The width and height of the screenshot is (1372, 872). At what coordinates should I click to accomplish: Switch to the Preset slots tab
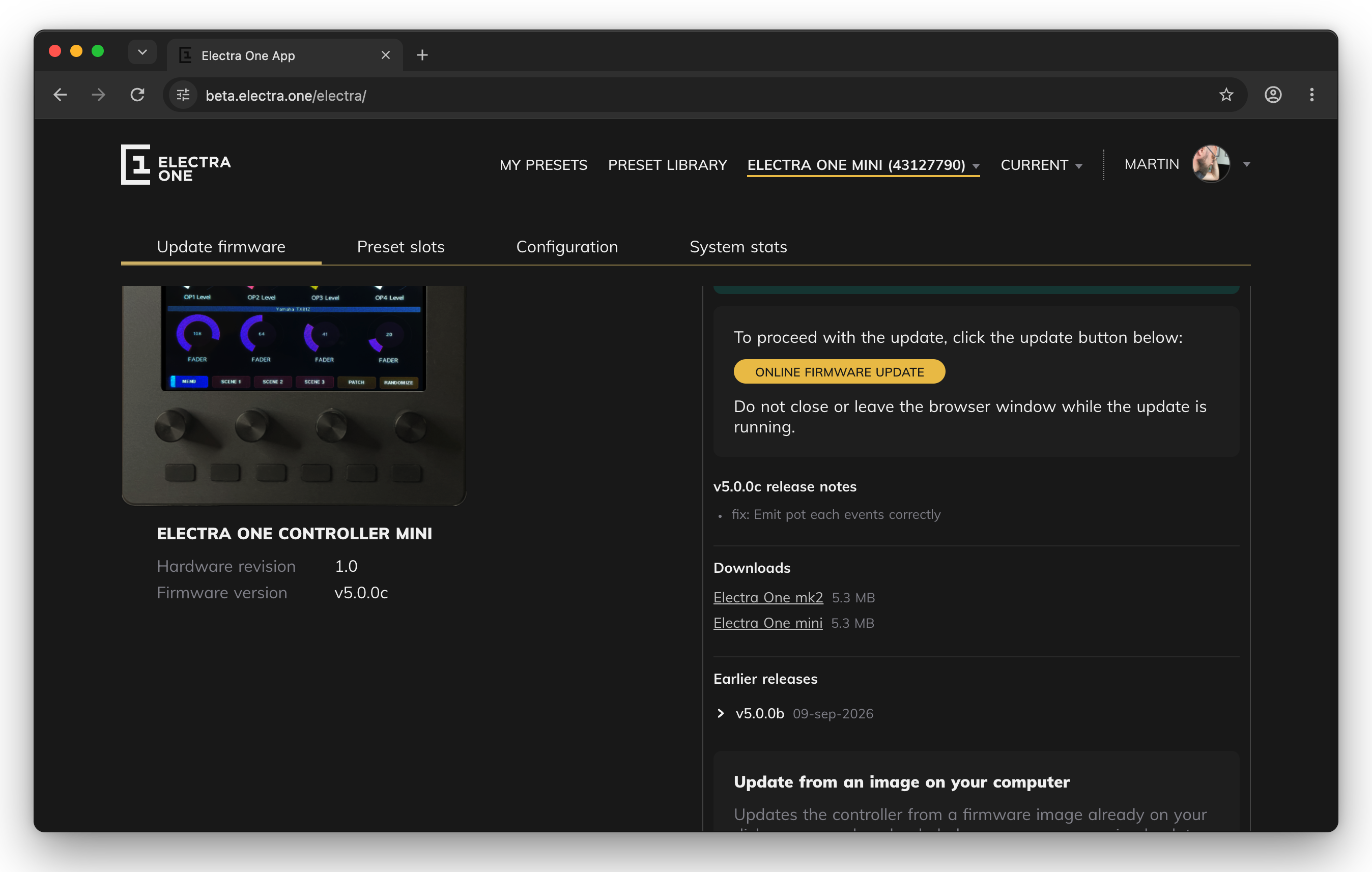401,247
